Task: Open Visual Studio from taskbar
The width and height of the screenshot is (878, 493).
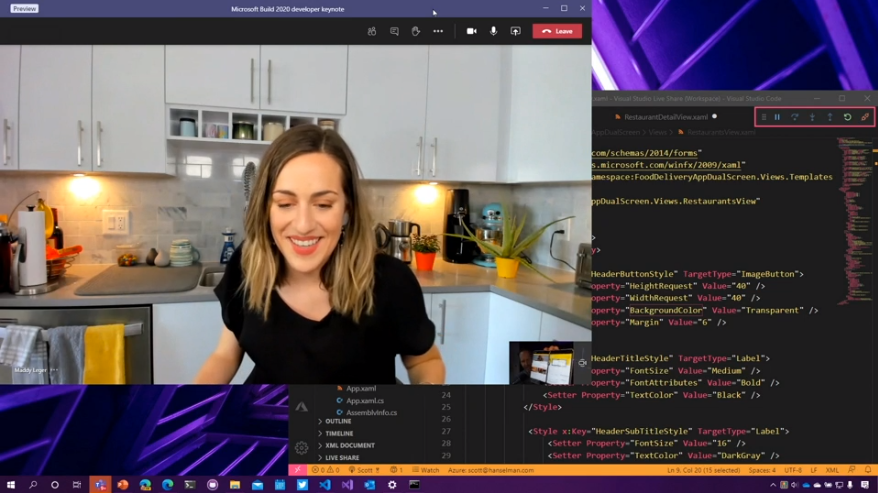Action: click(347, 485)
